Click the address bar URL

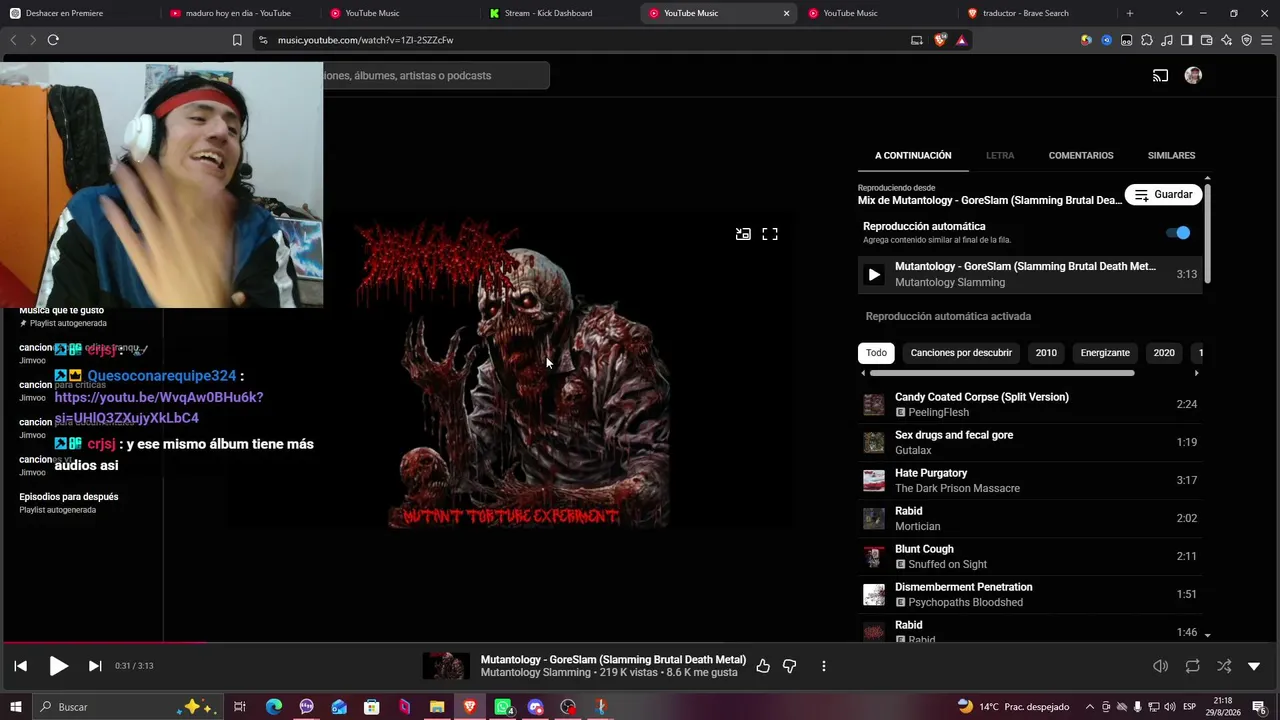click(365, 40)
